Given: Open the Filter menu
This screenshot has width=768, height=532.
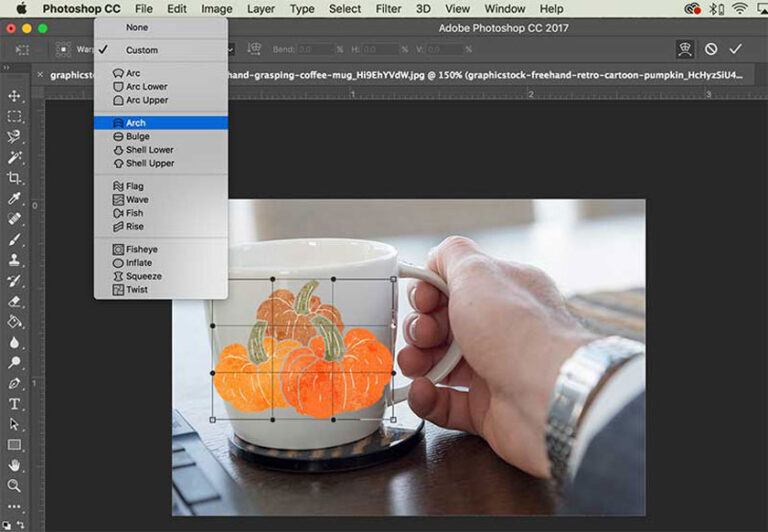Looking at the screenshot, I should [x=388, y=9].
